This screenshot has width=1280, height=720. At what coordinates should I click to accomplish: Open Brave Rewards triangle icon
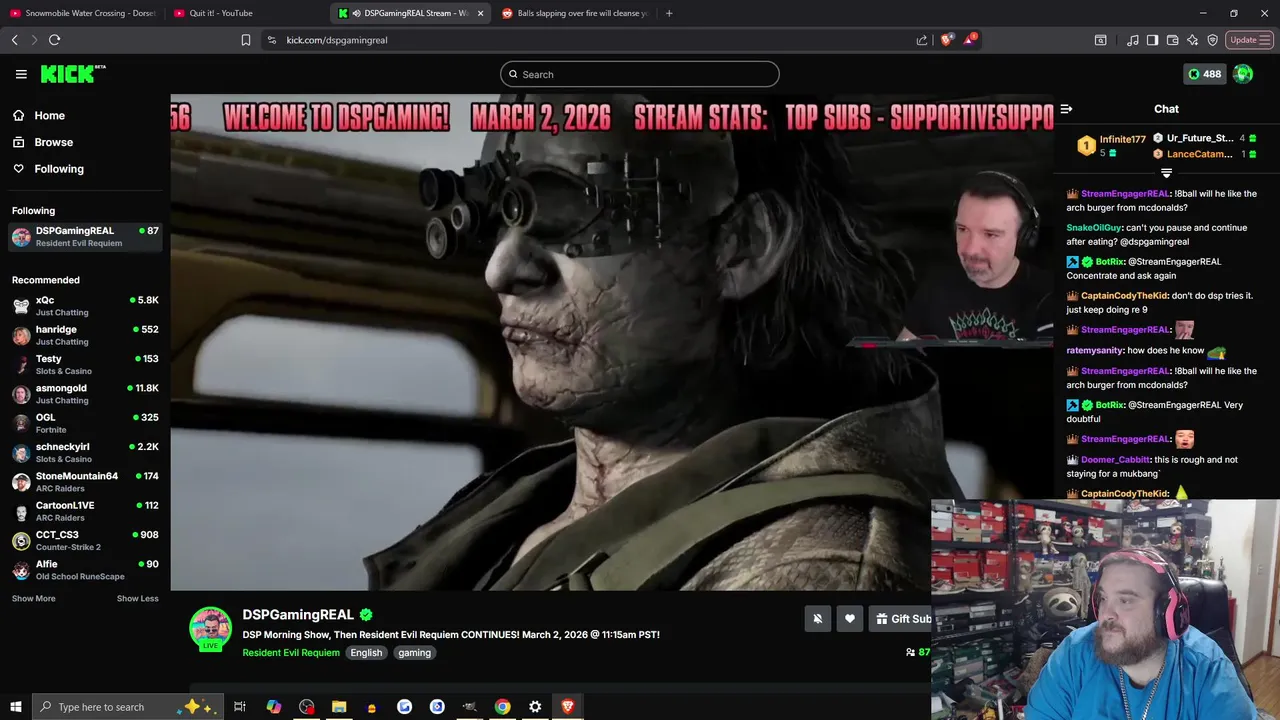(x=969, y=40)
